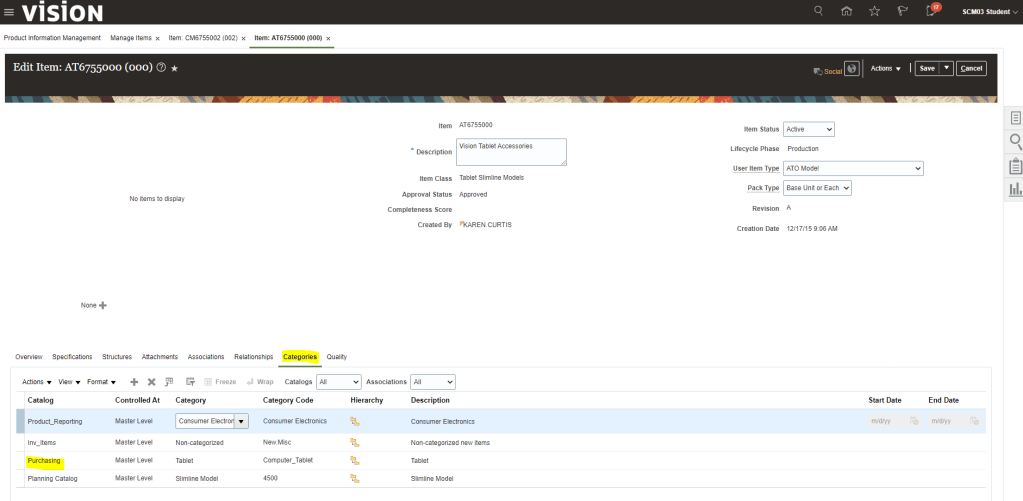Click into the Description text field
Image resolution: width=1023 pixels, height=501 pixels.
click(511, 151)
